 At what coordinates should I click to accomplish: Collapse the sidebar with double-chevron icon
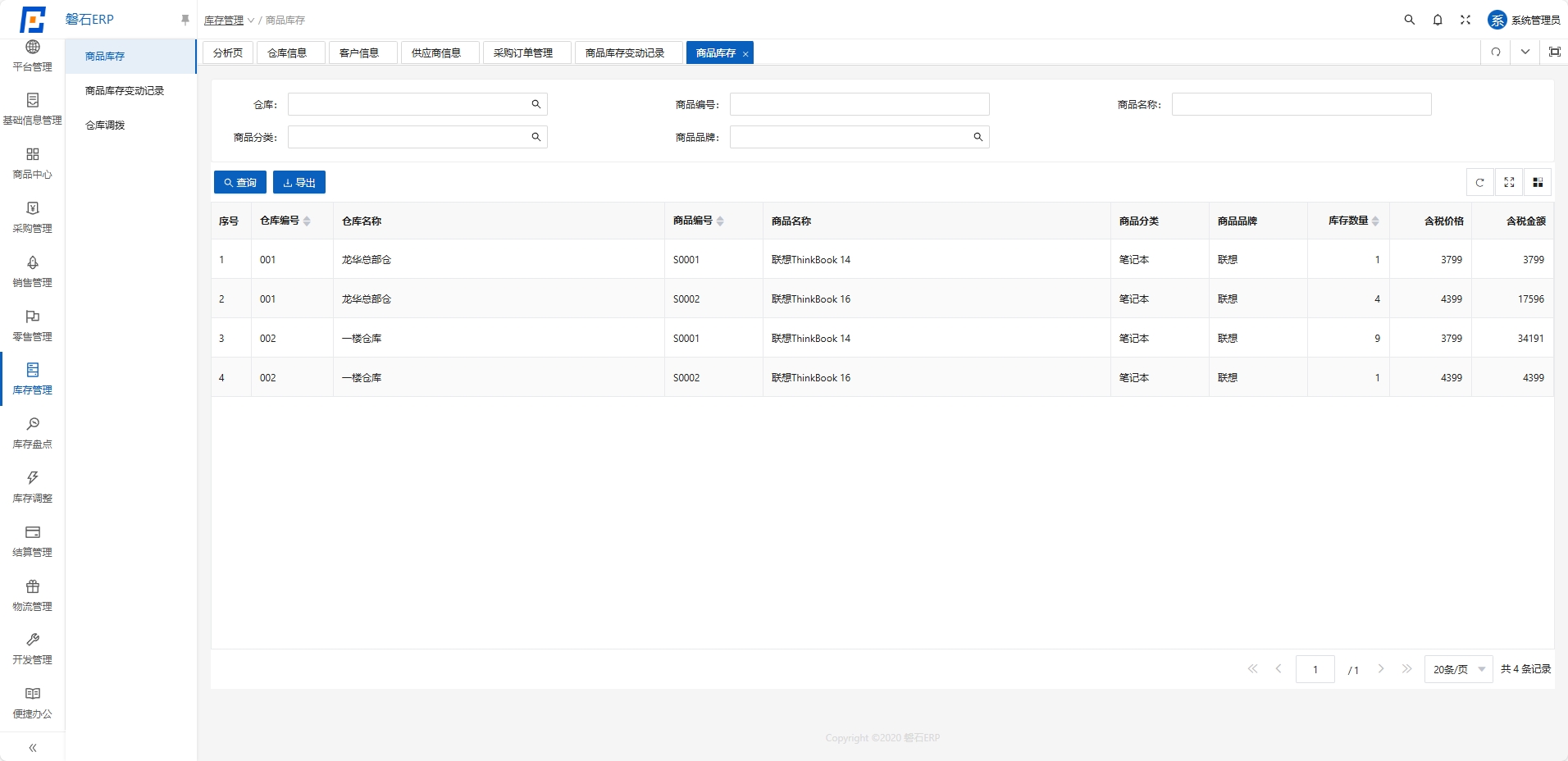coord(33,748)
